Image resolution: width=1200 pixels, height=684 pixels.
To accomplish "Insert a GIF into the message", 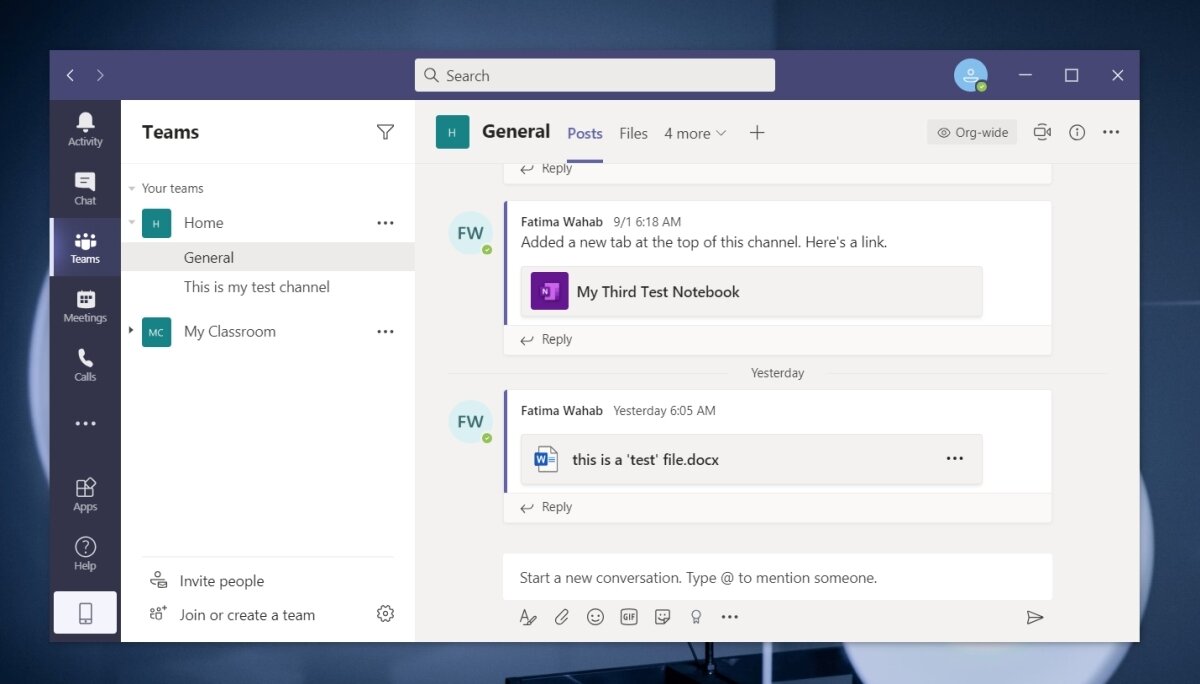I will point(629,617).
